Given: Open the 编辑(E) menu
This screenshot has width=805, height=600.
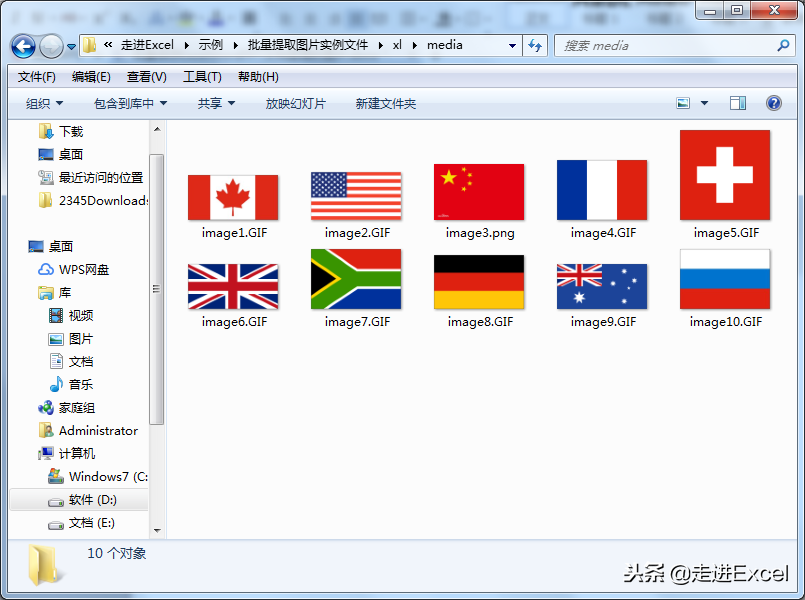Looking at the screenshot, I should [x=91, y=77].
